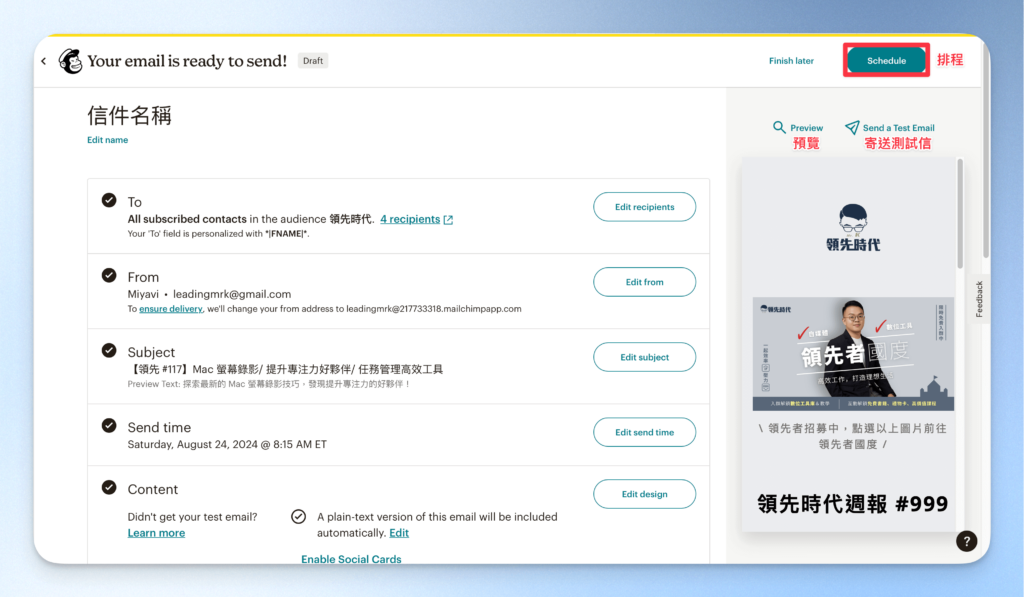Click the Mailchimp monkey logo
Image resolution: width=1024 pixels, height=597 pixels.
(x=71, y=61)
